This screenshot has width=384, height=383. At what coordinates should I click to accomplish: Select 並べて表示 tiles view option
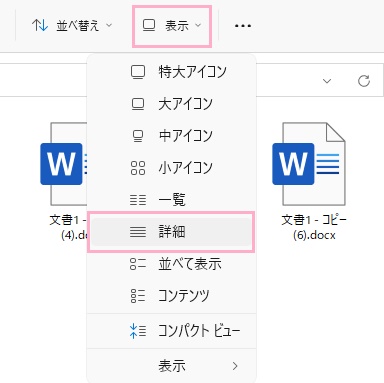coord(171,264)
